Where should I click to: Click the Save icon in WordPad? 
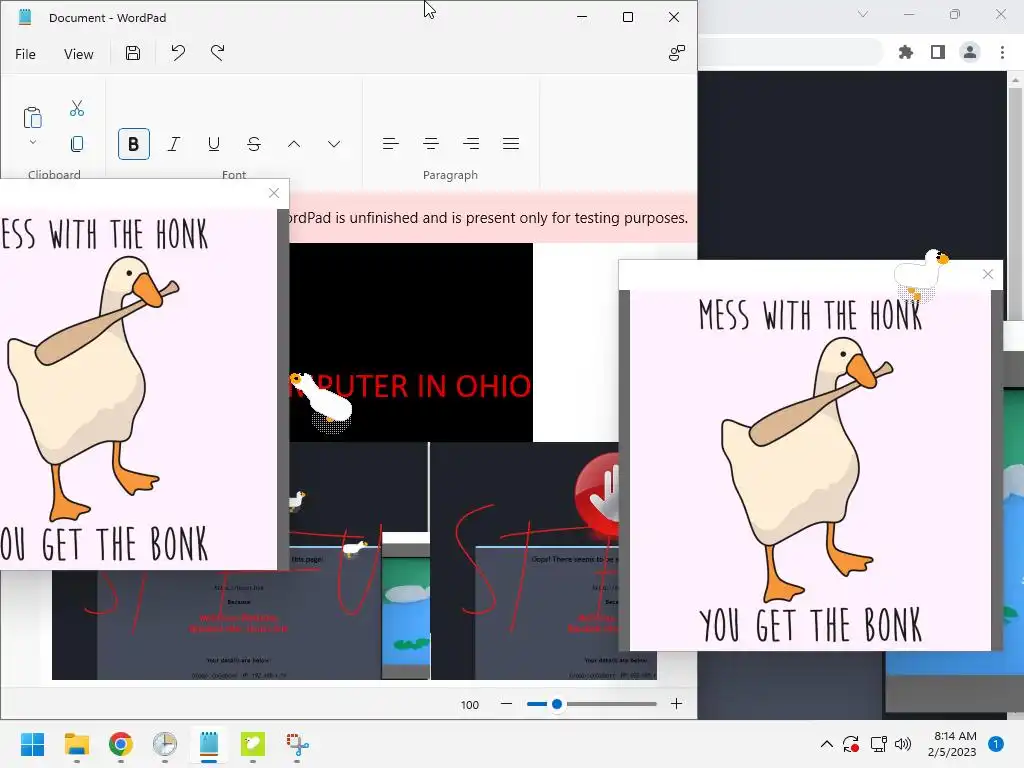(x=133, y=53)
